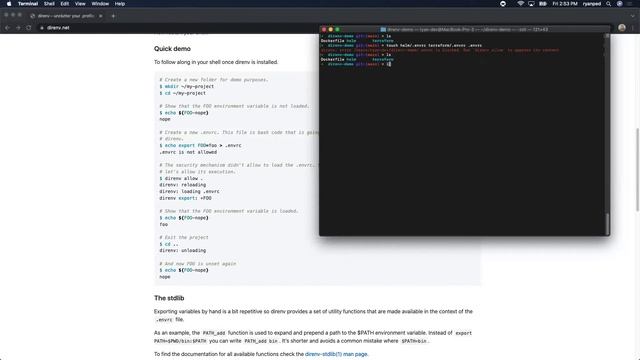The width and height of the screenshot is (640, 360).
Task: Click the 'direnv allow .' code line
Action: point(181,178)
